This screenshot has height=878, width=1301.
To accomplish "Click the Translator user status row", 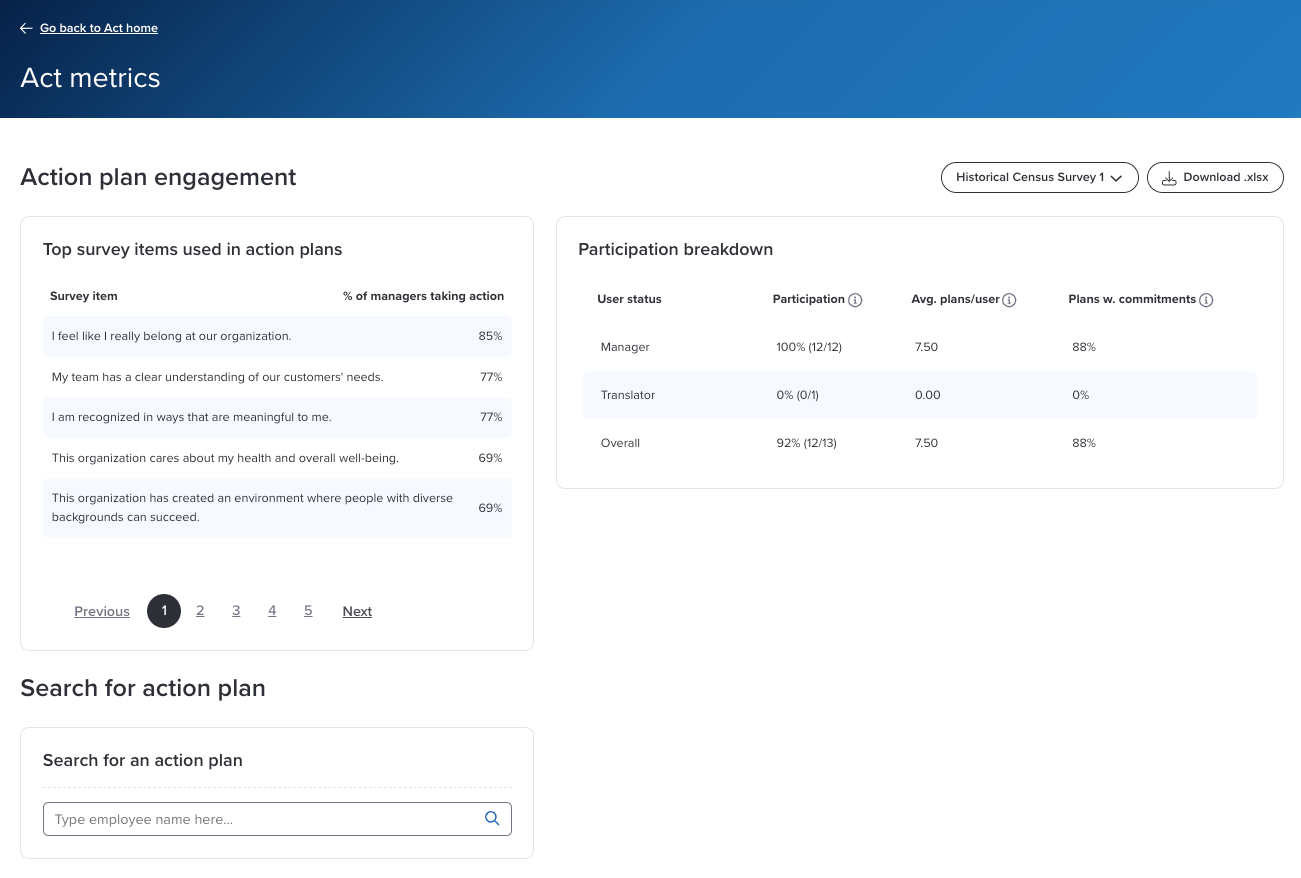I will (920, 395).
